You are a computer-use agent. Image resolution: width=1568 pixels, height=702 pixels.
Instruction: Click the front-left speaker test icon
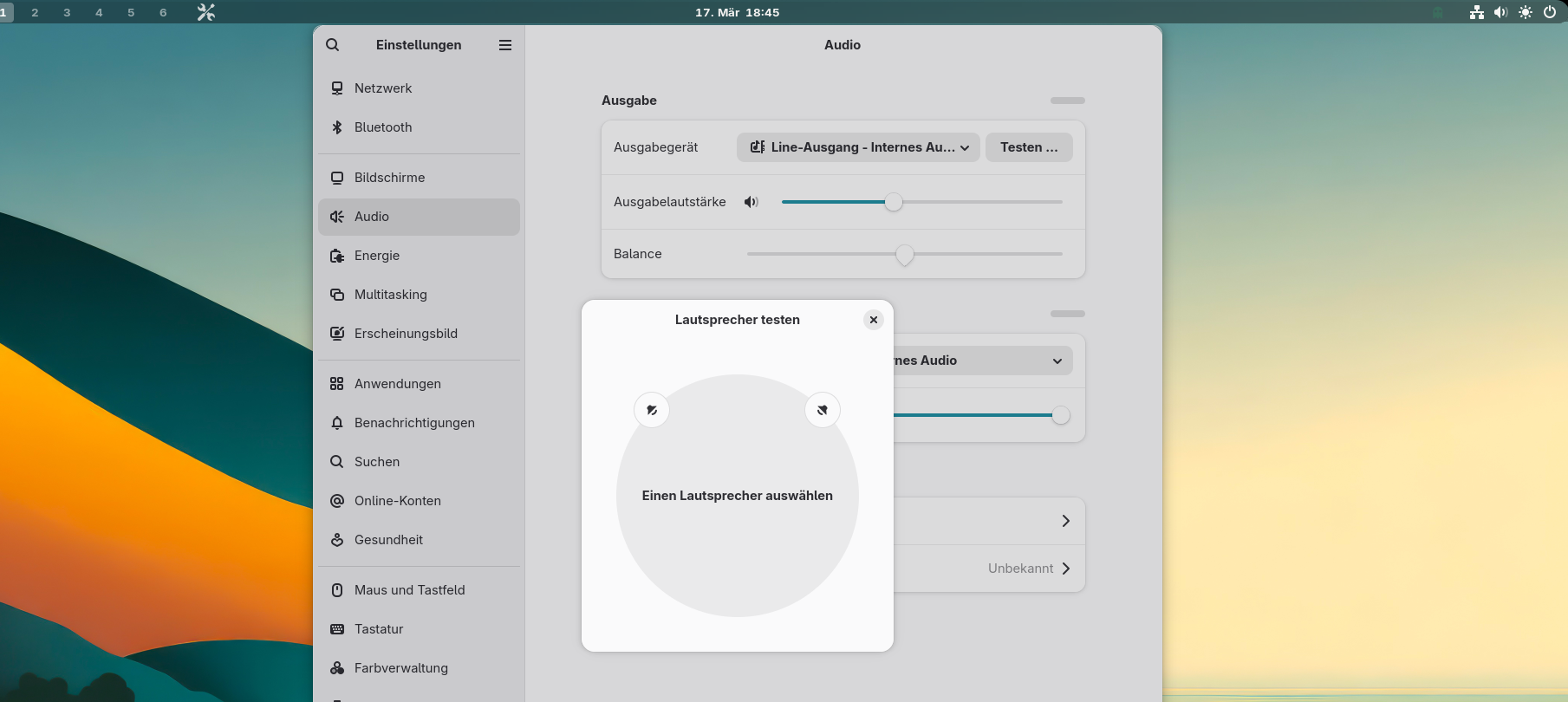pos(652,410)
